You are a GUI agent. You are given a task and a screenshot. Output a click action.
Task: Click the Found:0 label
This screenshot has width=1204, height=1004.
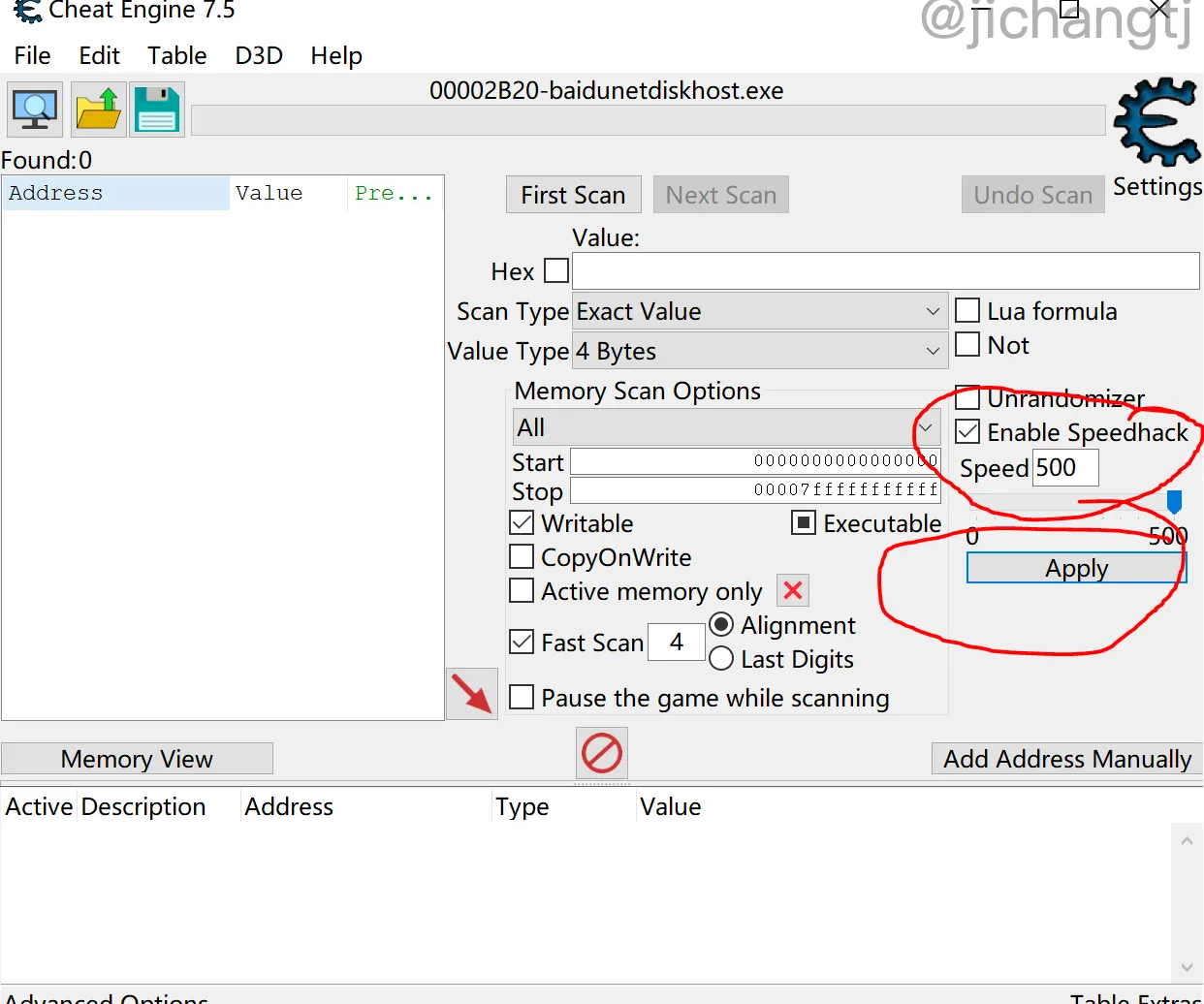coord(47,160)
